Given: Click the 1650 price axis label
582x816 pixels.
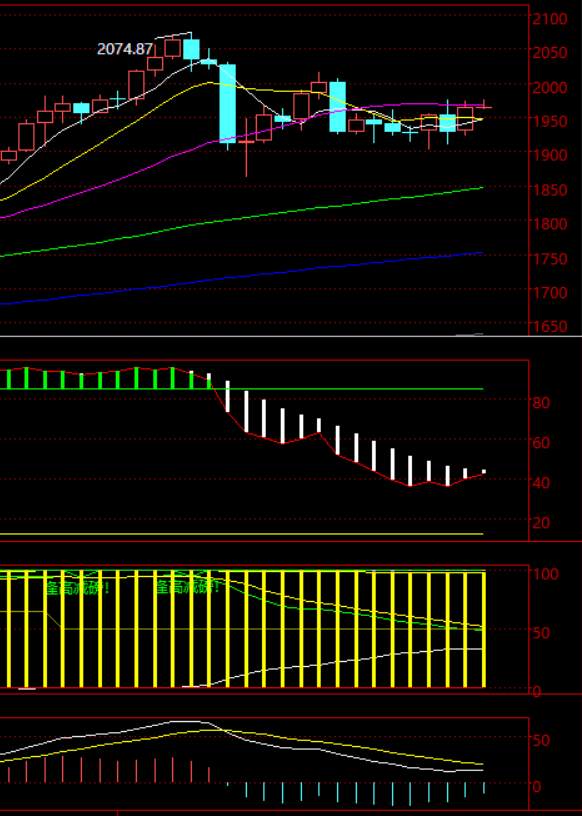Looking at the screenshot, I should pyautogui.click(x=550, y=327).
